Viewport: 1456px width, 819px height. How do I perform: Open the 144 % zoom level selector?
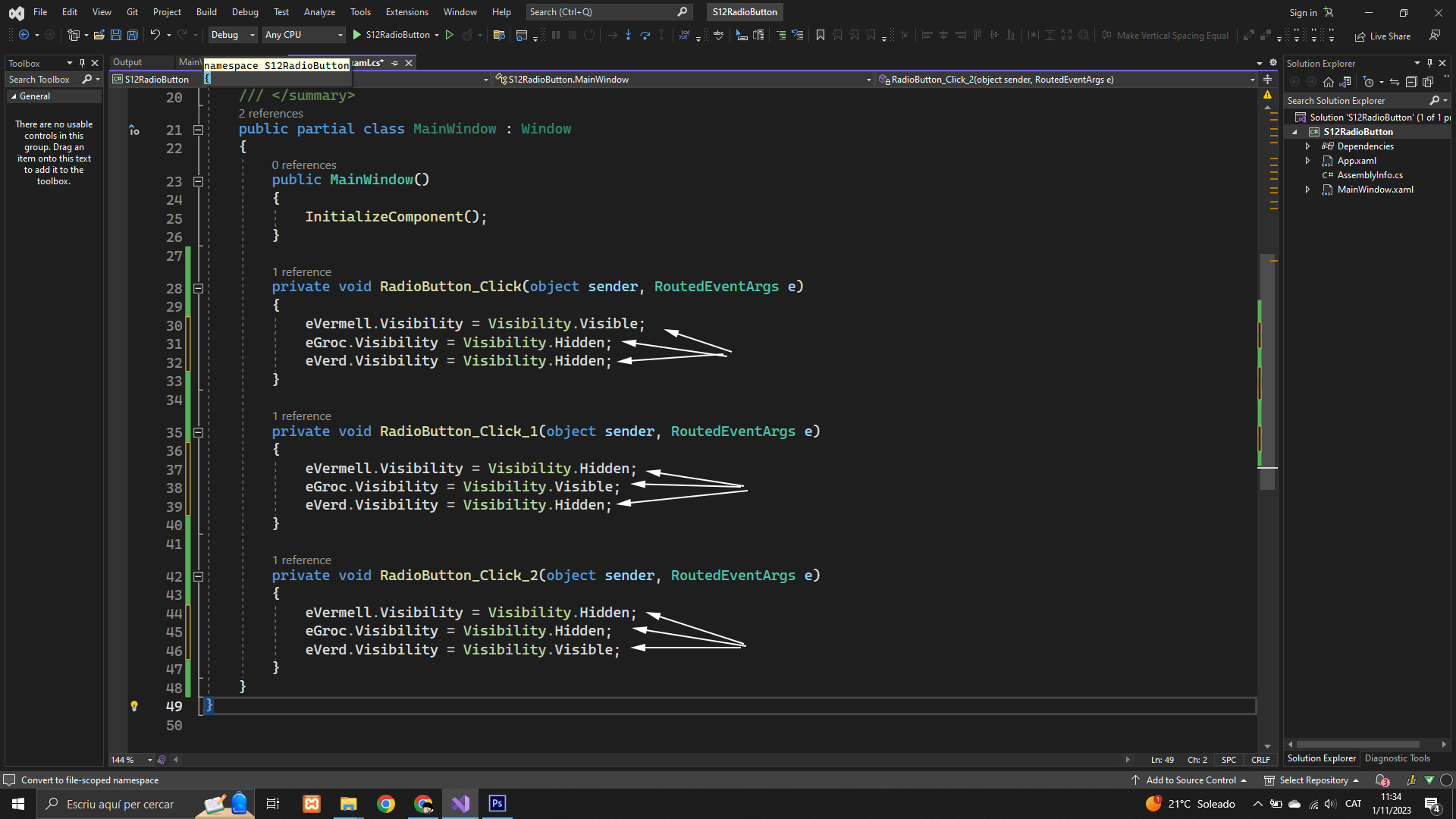point(149,760)
